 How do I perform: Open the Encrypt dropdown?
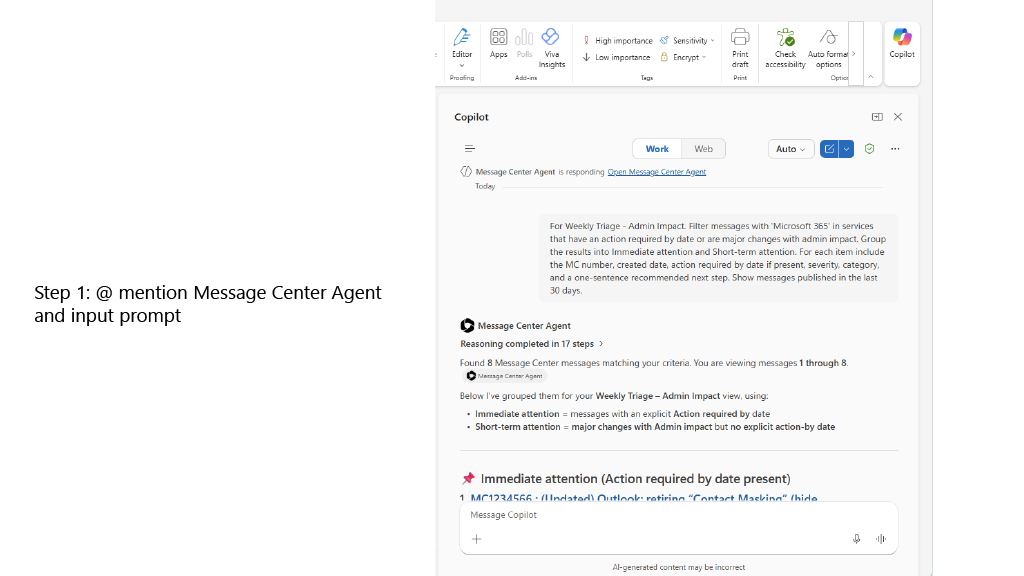(x=684, y=57)
